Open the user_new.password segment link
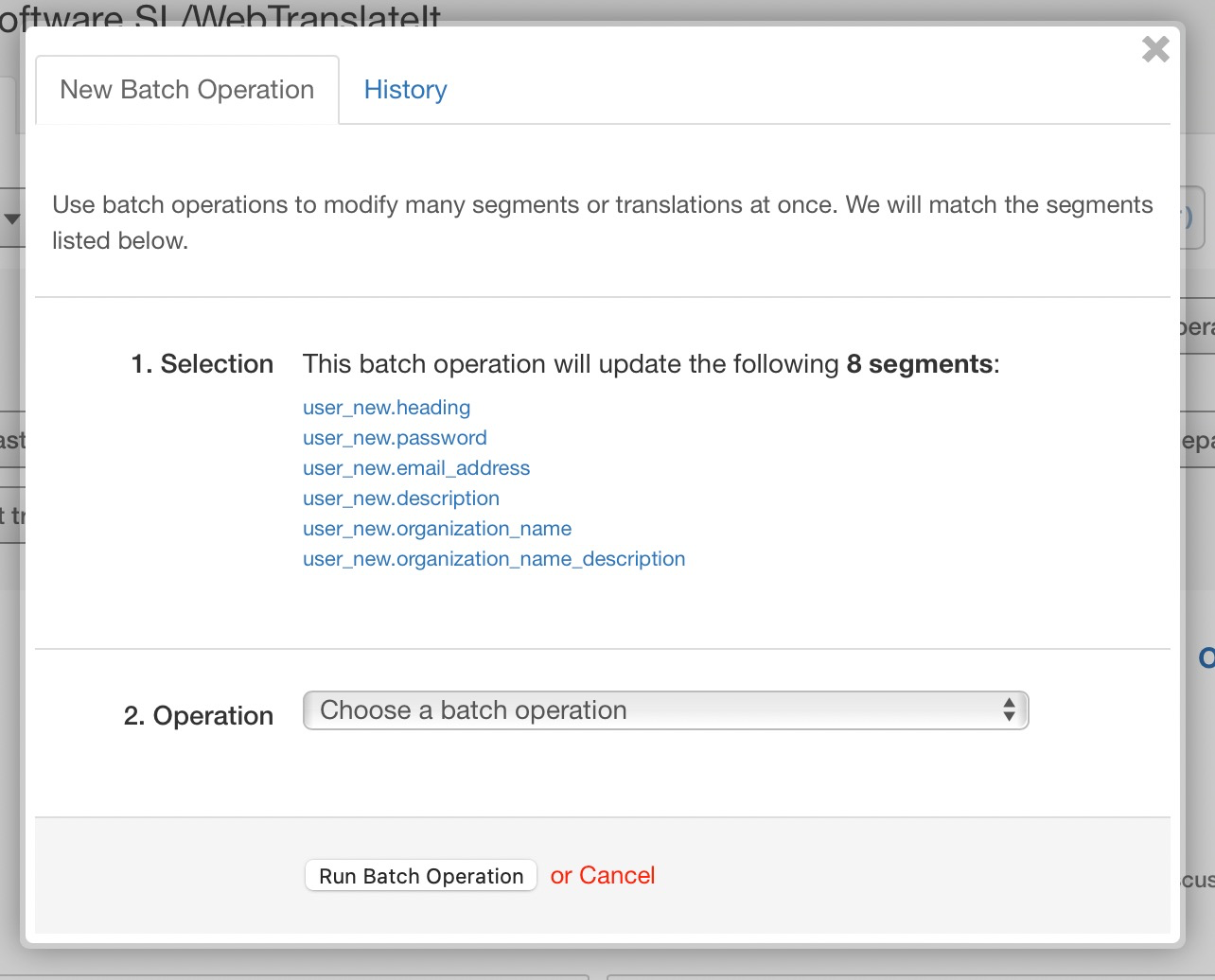1215x980 pixels. (x=395, y=438)
